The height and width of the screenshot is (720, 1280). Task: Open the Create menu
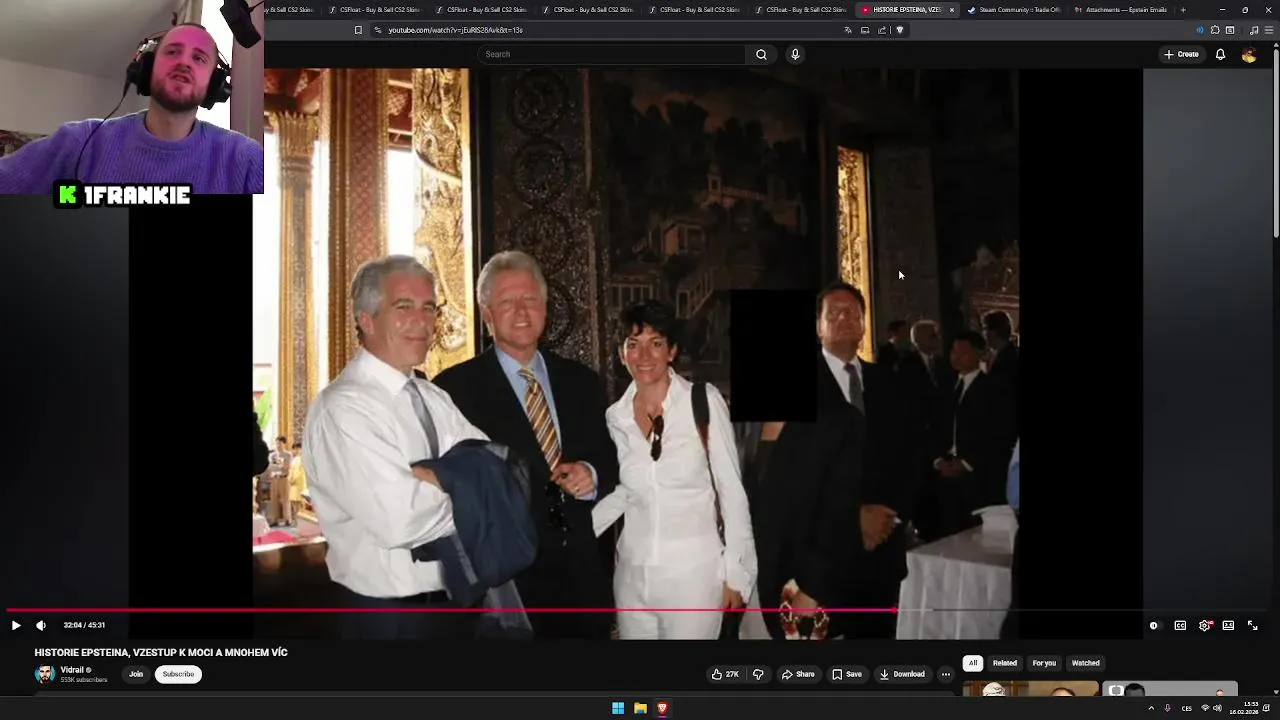pos(1181,54)
